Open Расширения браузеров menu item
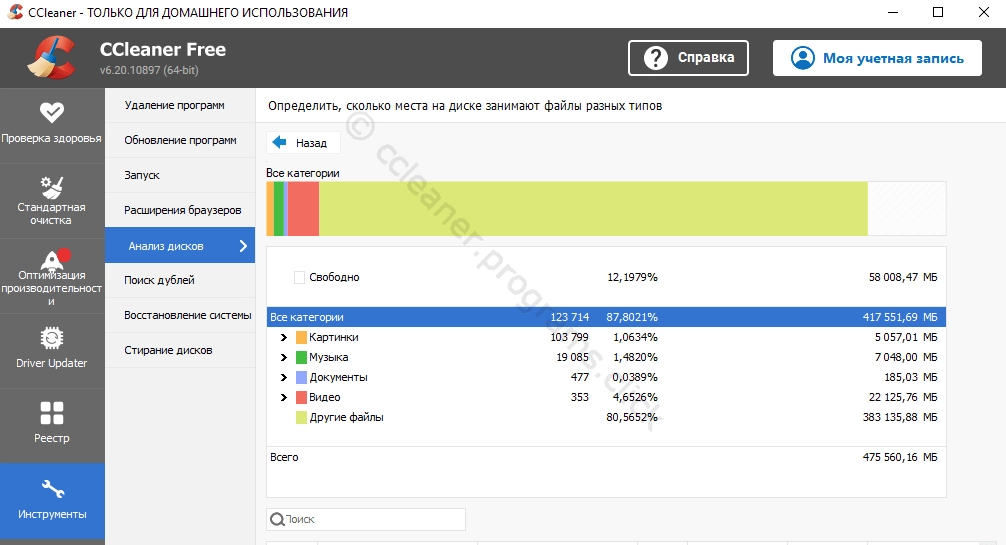1006x545 pixels. pos(182,210)
